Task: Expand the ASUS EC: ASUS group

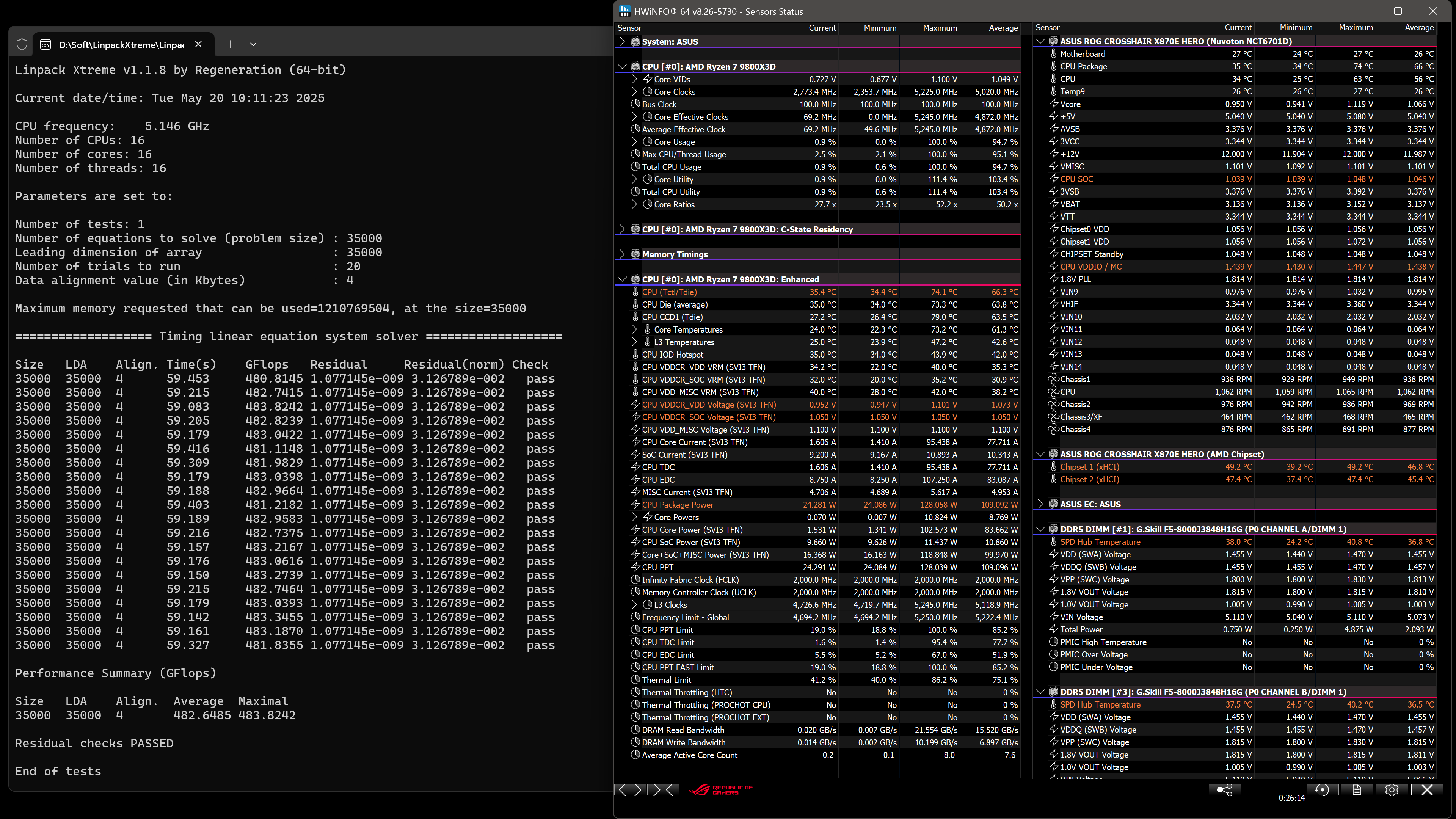Action: (1040, 504)
